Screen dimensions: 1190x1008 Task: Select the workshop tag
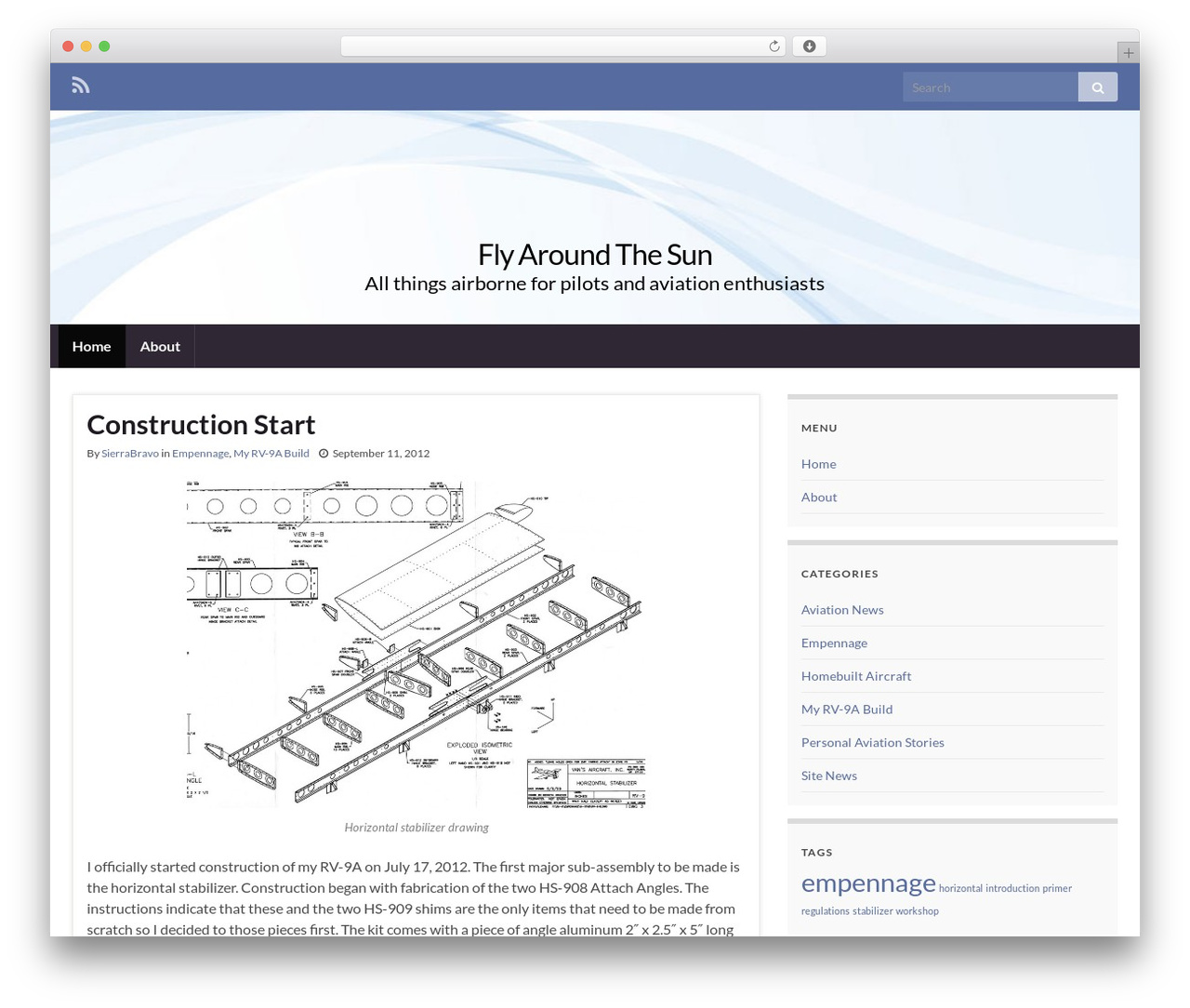point(918,911)
